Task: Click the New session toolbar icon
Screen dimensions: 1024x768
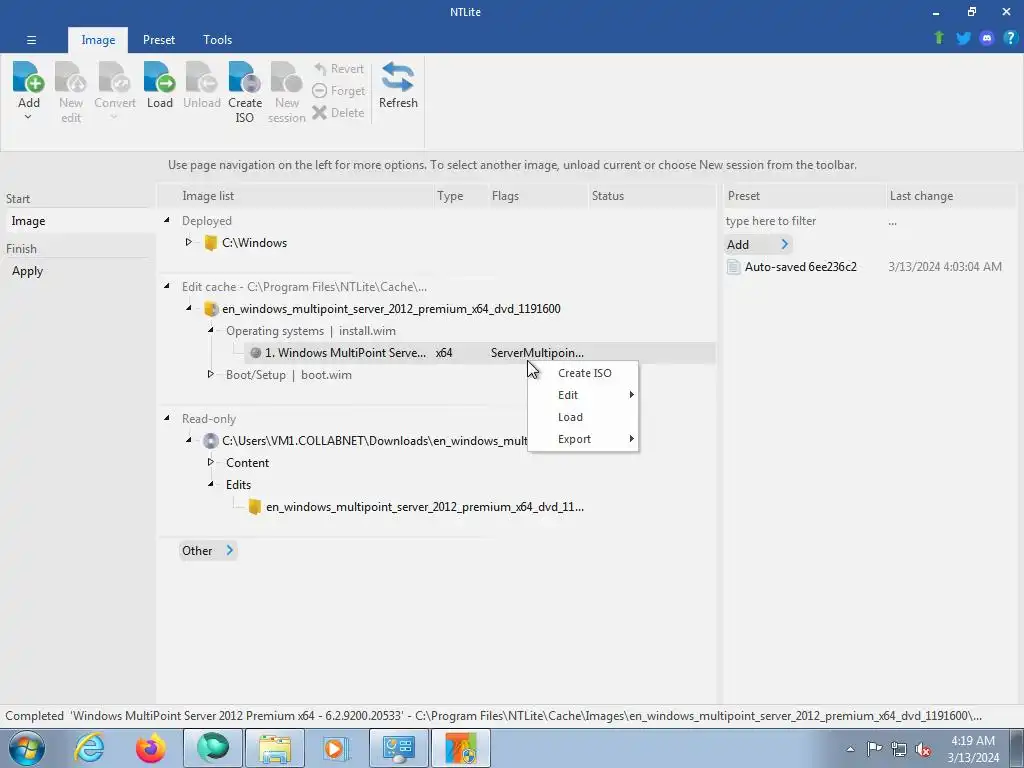Action: point(286,78)
